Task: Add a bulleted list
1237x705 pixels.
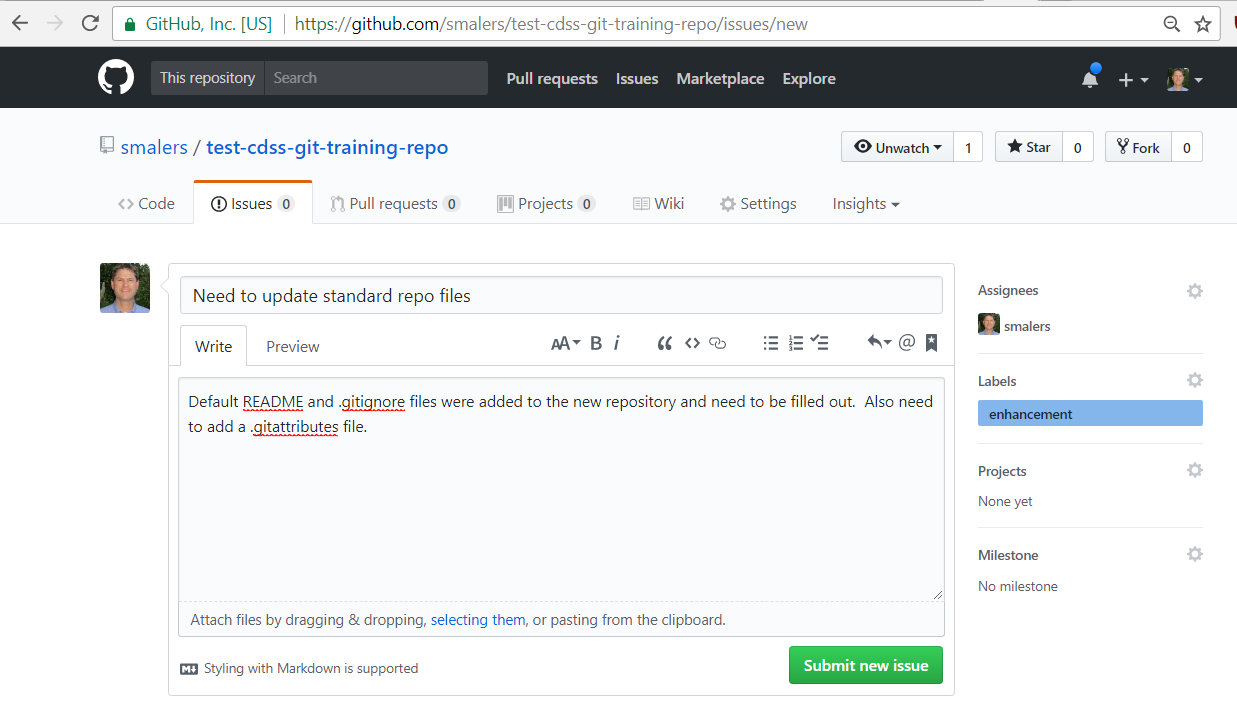Action: click(770, 343)
